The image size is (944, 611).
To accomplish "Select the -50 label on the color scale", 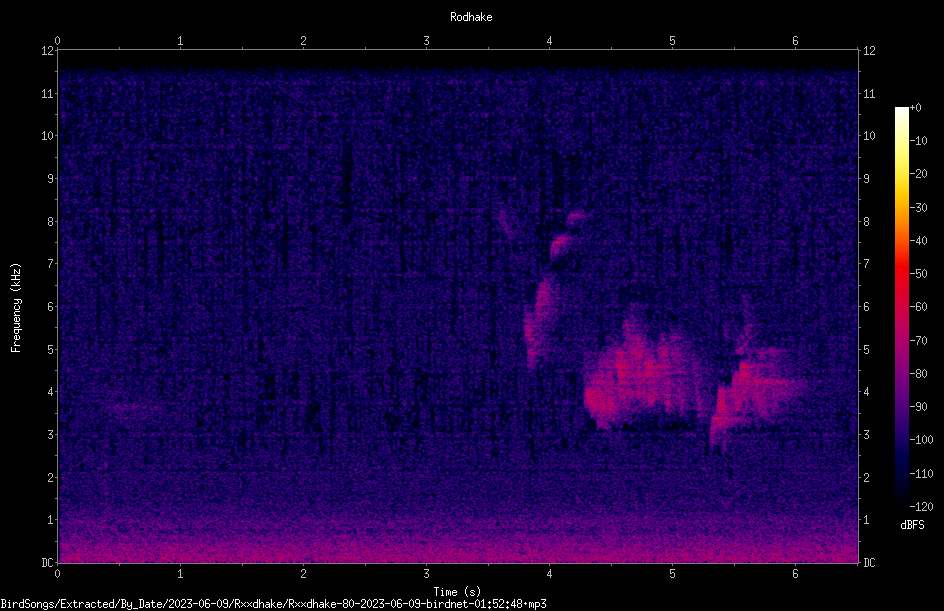I will click(919, 274).
